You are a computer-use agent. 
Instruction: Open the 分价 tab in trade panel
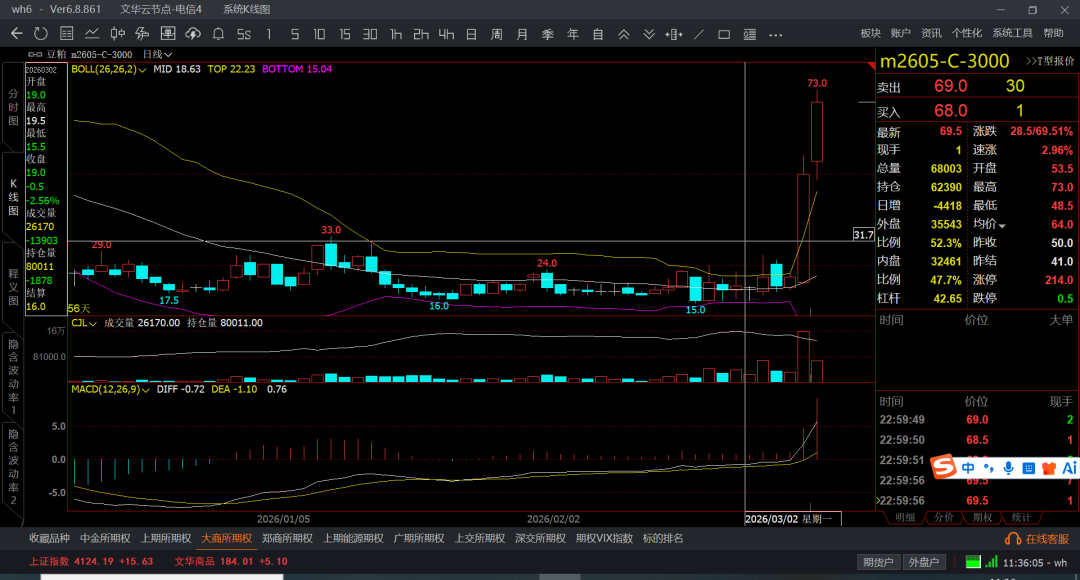click(943, 517)
